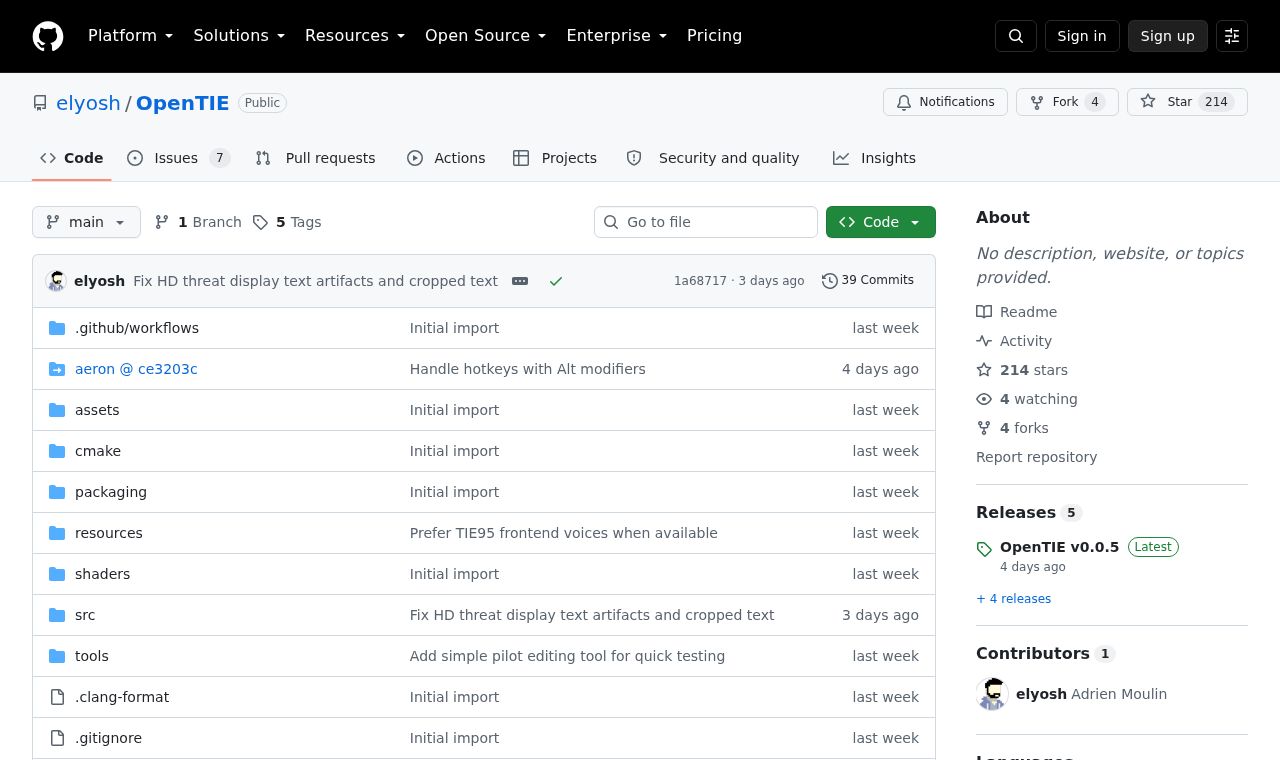Go to the Pull requests tab

click(x=315, y=158)
